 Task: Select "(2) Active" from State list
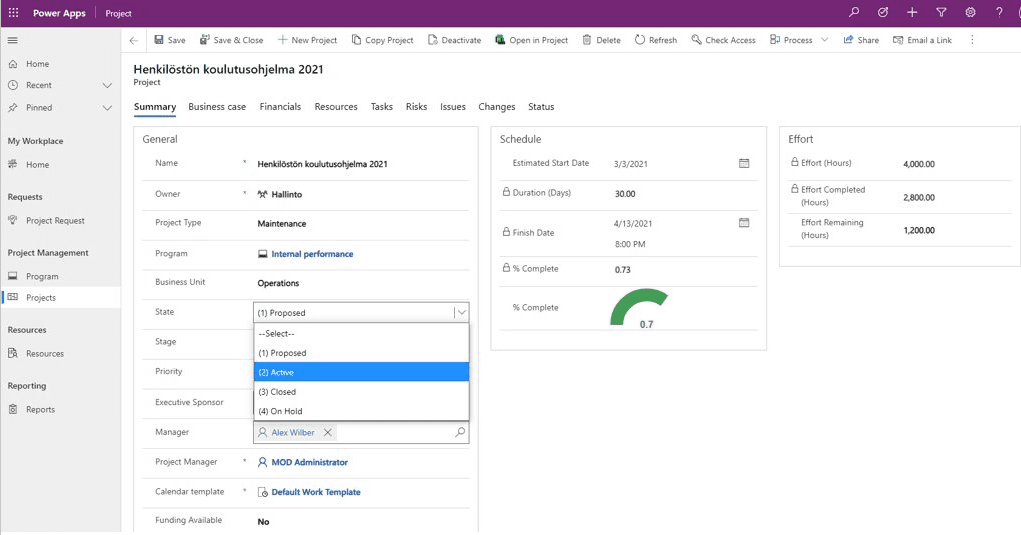click(360, 372)
